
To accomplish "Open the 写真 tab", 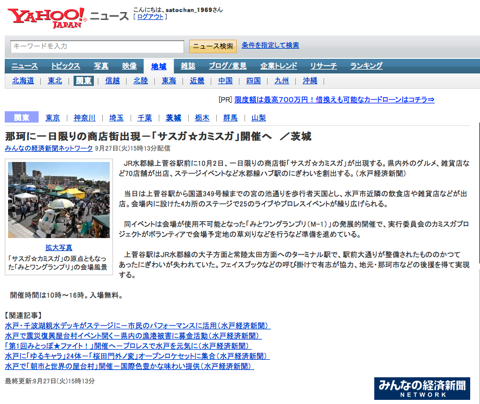I will tap(101, 66).
